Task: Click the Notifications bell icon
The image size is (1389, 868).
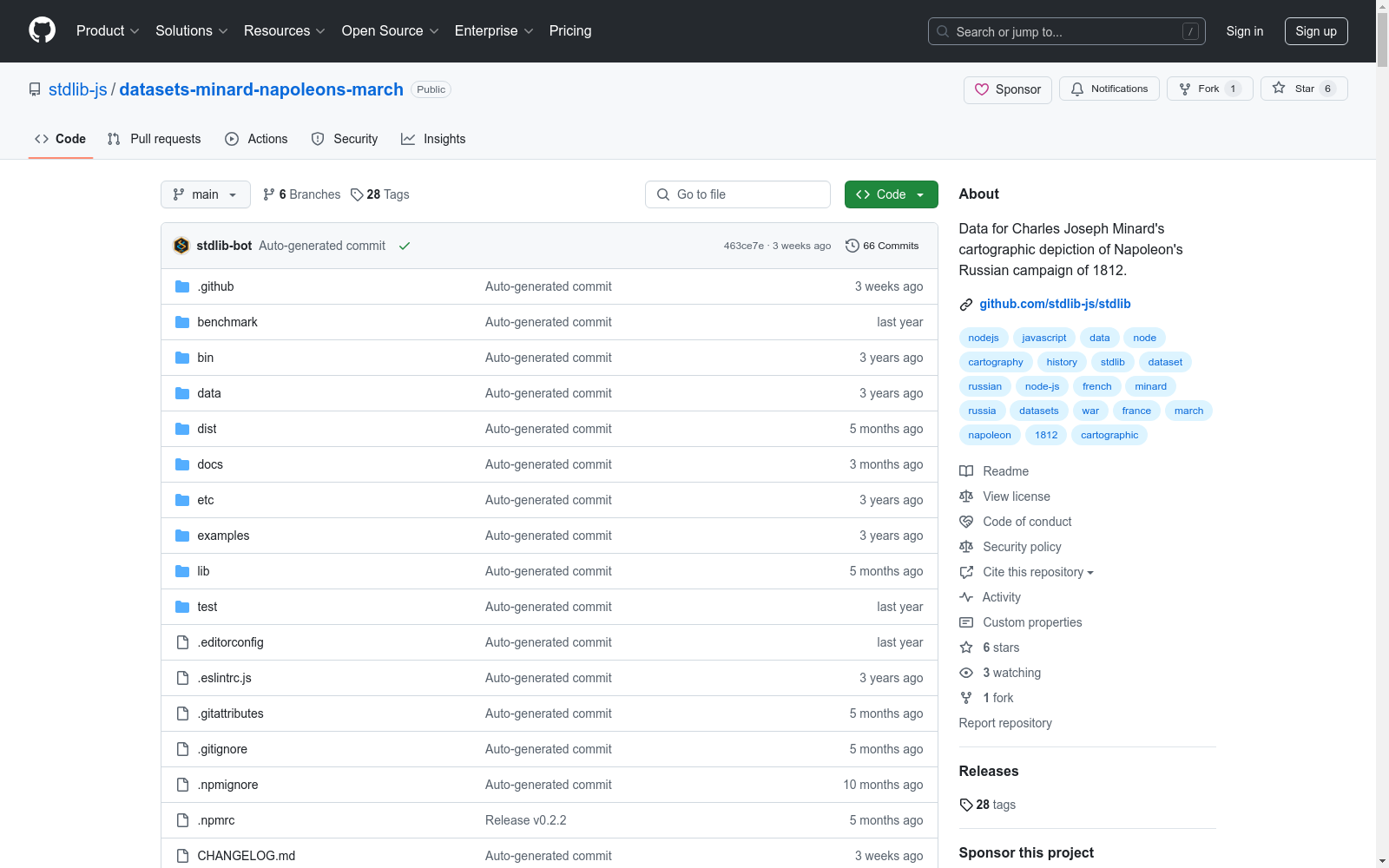Action: click(x=1077, y=89)
